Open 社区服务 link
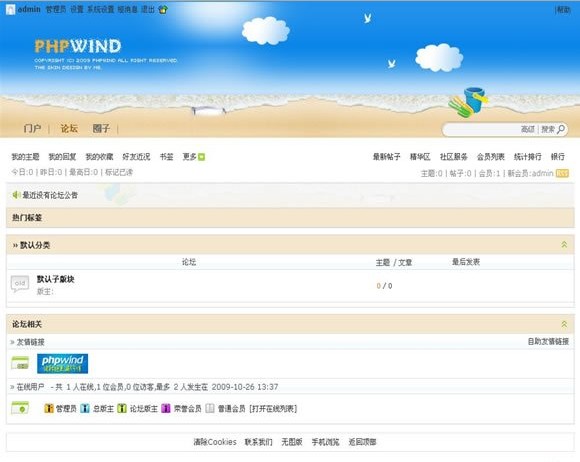The image size is (580, 462). 453,157
